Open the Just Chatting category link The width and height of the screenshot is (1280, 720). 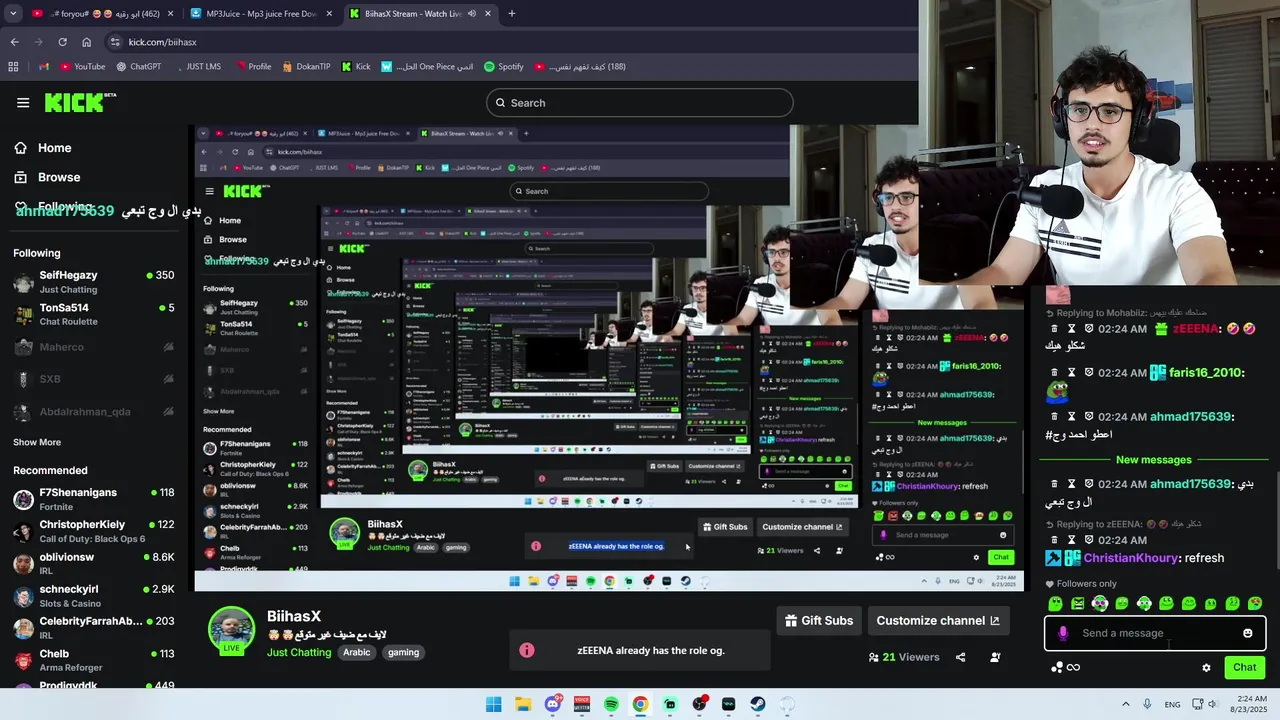coord(299,652)
